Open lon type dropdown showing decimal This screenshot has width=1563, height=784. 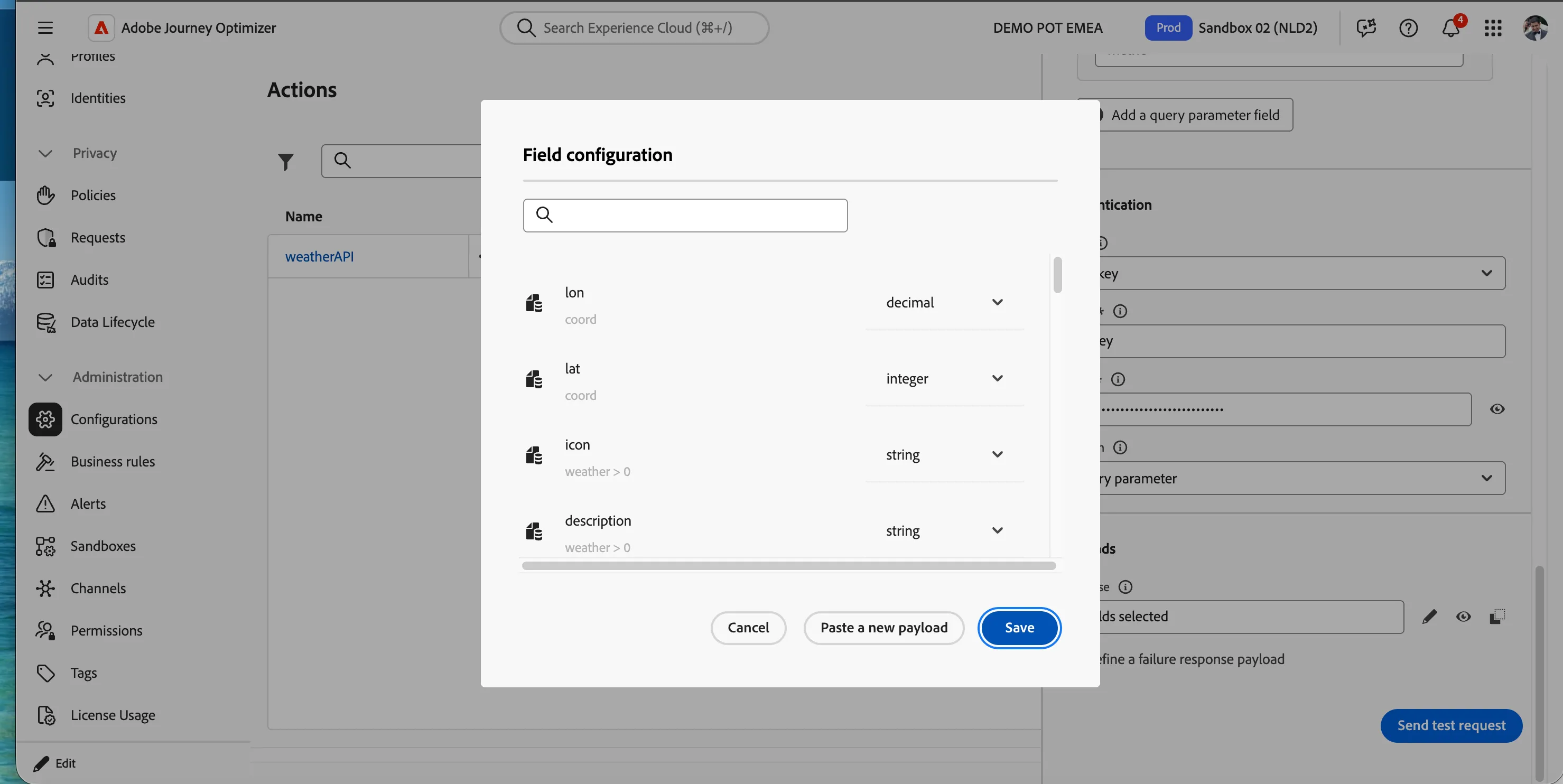tap(945, 303)
